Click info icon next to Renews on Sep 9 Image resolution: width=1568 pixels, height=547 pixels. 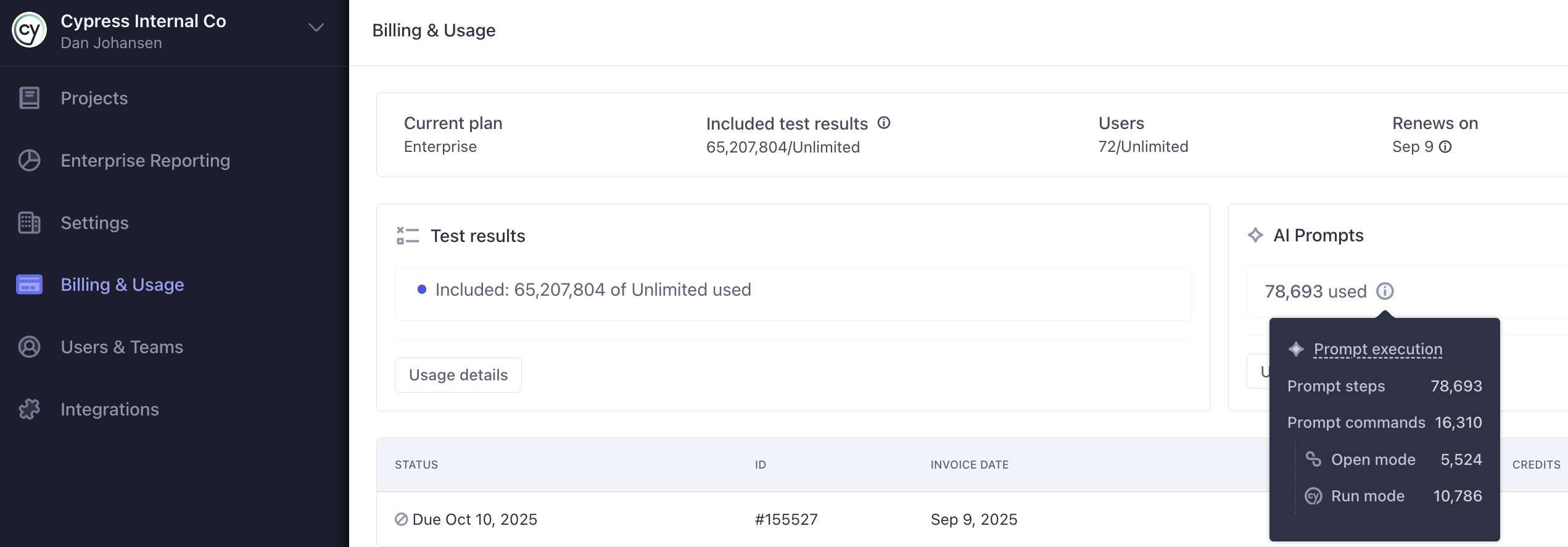pyautogui.click(x=1445, y=147)
